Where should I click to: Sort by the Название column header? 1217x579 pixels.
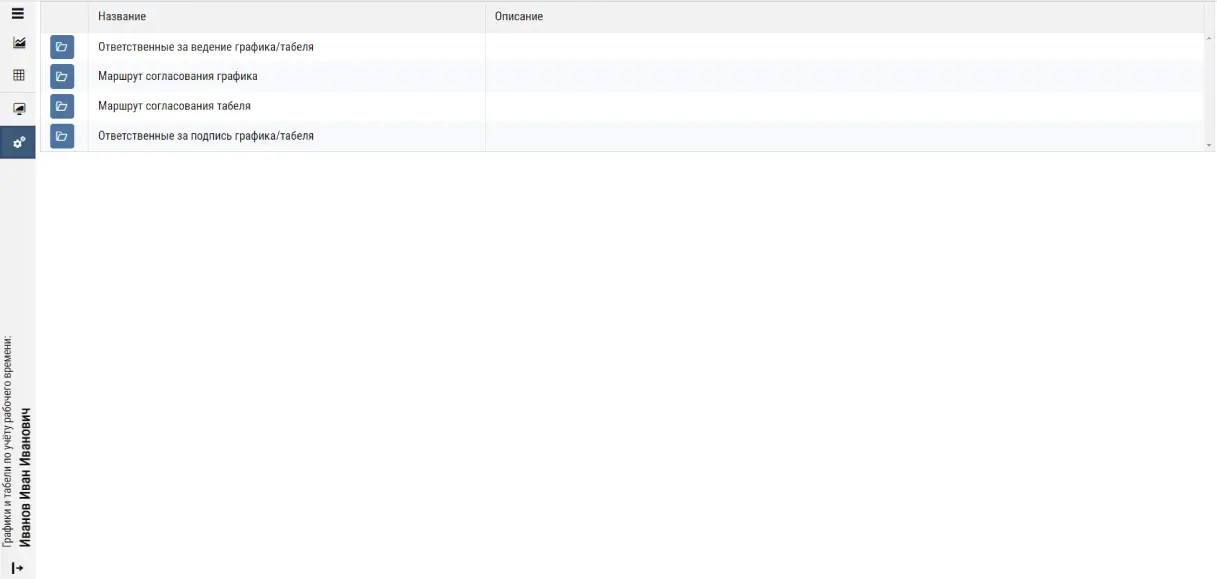click(122, 17)
